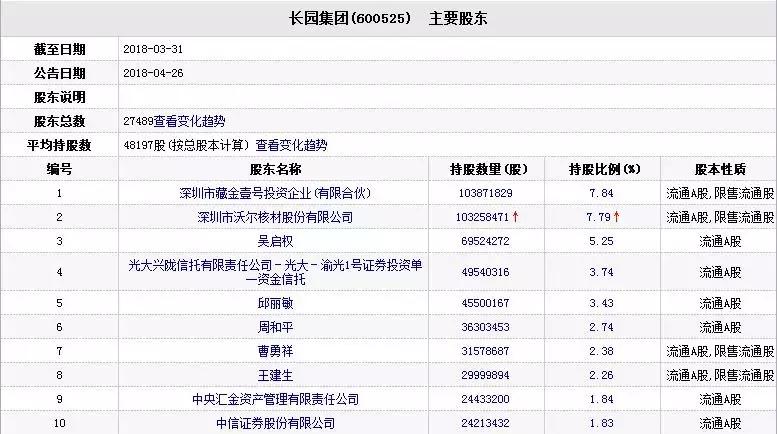Screen dimensions: 777x434
Task: Select holding ratio 1.84
Action: click(602, 399)
